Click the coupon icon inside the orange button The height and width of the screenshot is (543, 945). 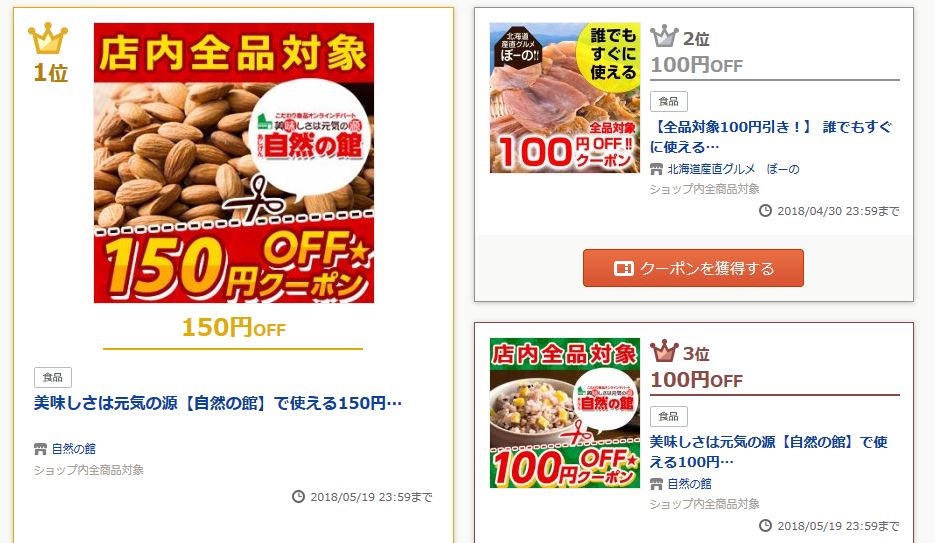tap(623, 268)
